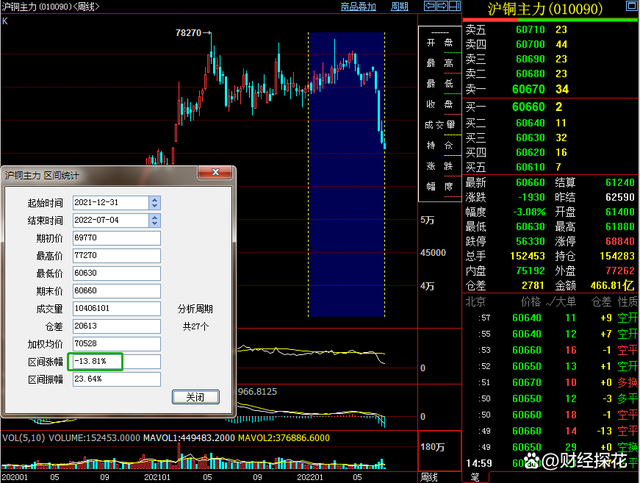Click the 成交量 label in the chart info box

click(x=440, y=125)
